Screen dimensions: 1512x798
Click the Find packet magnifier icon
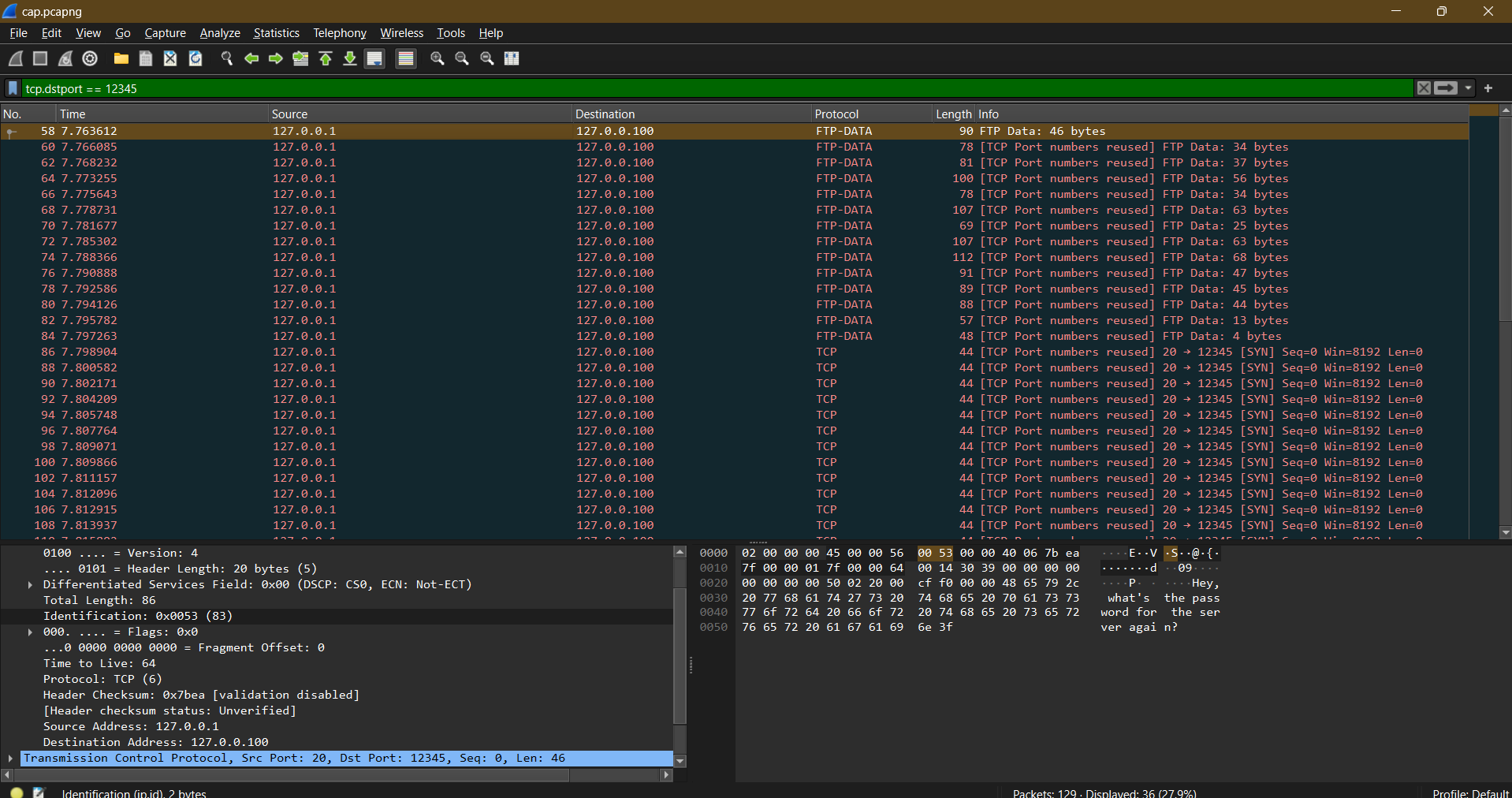(227, 58)
